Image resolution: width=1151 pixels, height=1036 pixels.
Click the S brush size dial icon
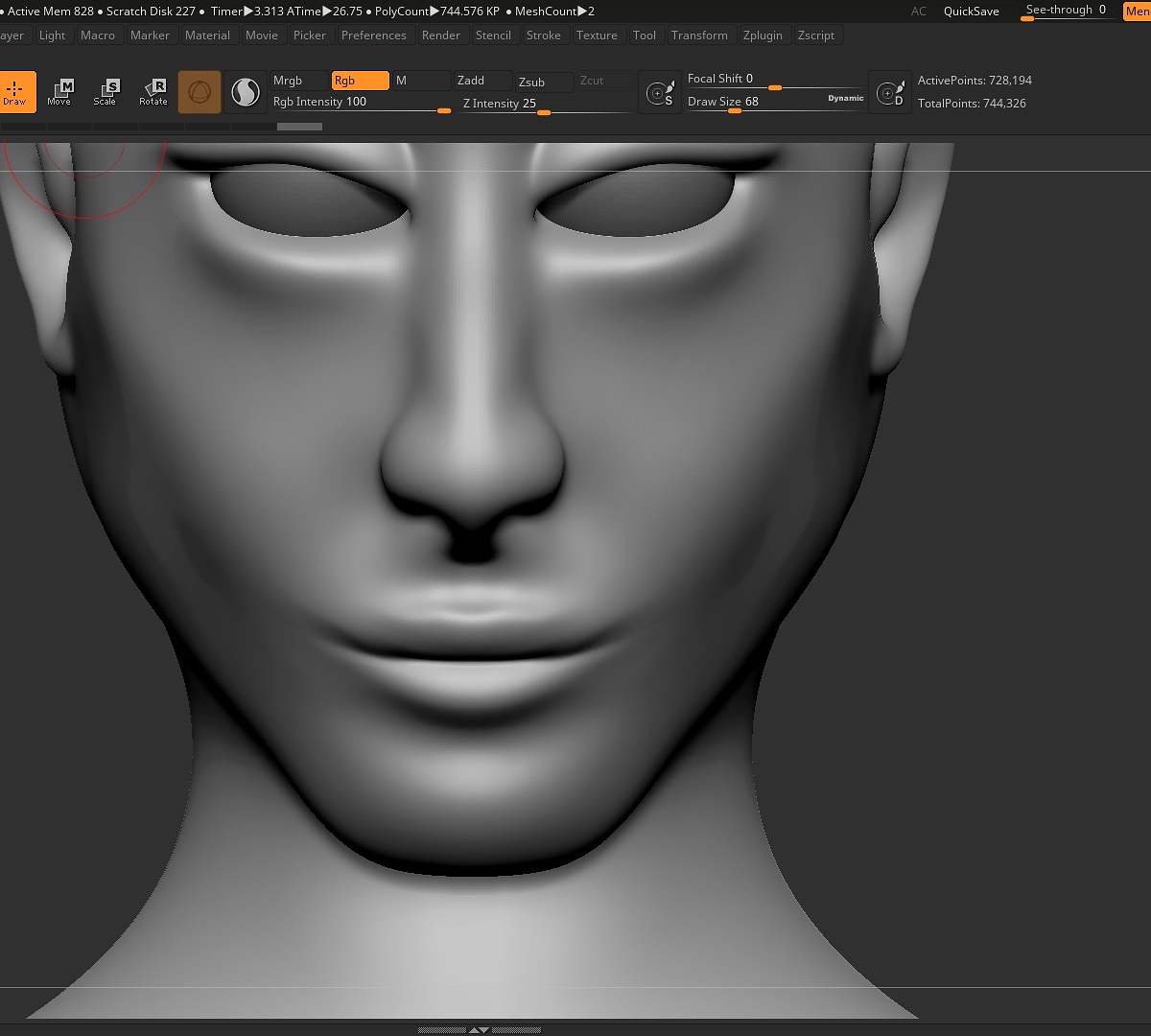pos(660,92)
